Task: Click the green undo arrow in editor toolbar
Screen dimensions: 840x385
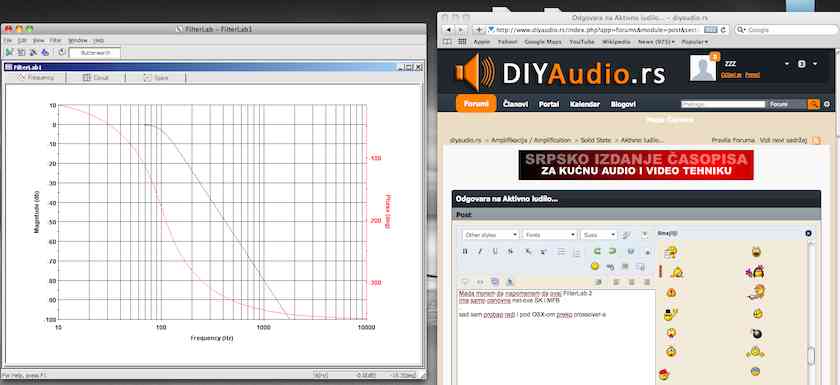Action: 597,251
